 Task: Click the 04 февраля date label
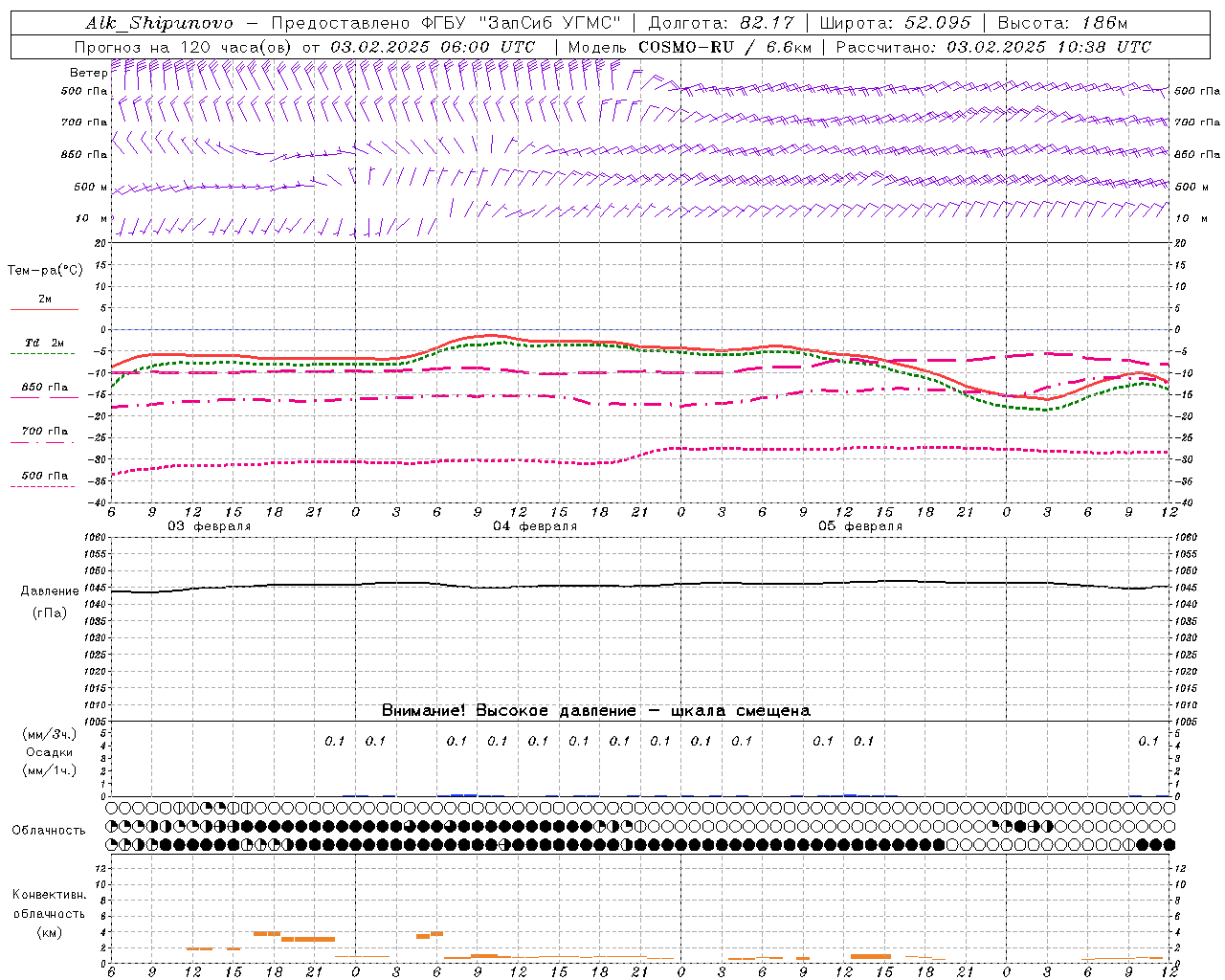point(535,526)
